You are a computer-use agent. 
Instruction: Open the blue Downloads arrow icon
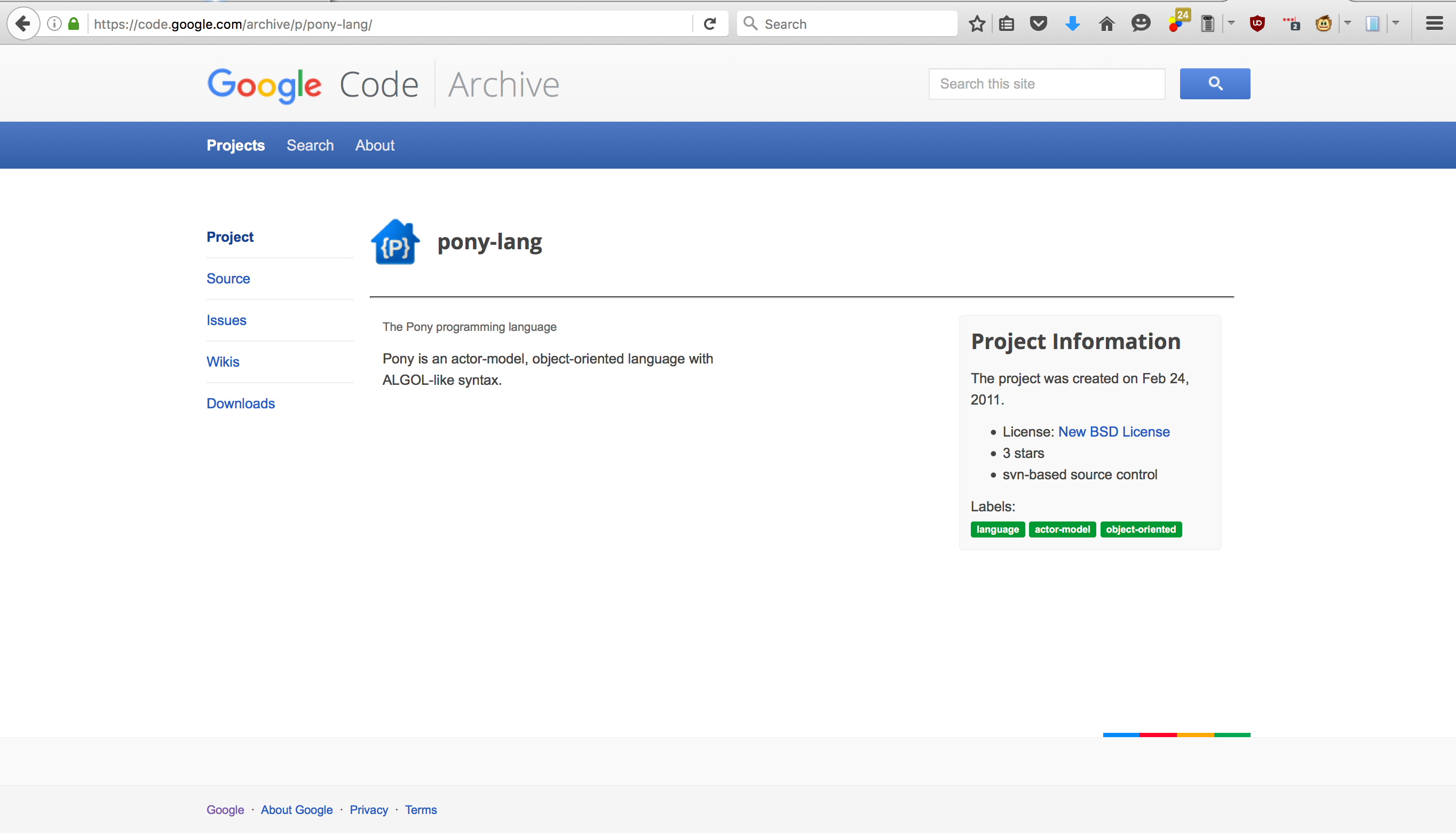click(1072, 23)
